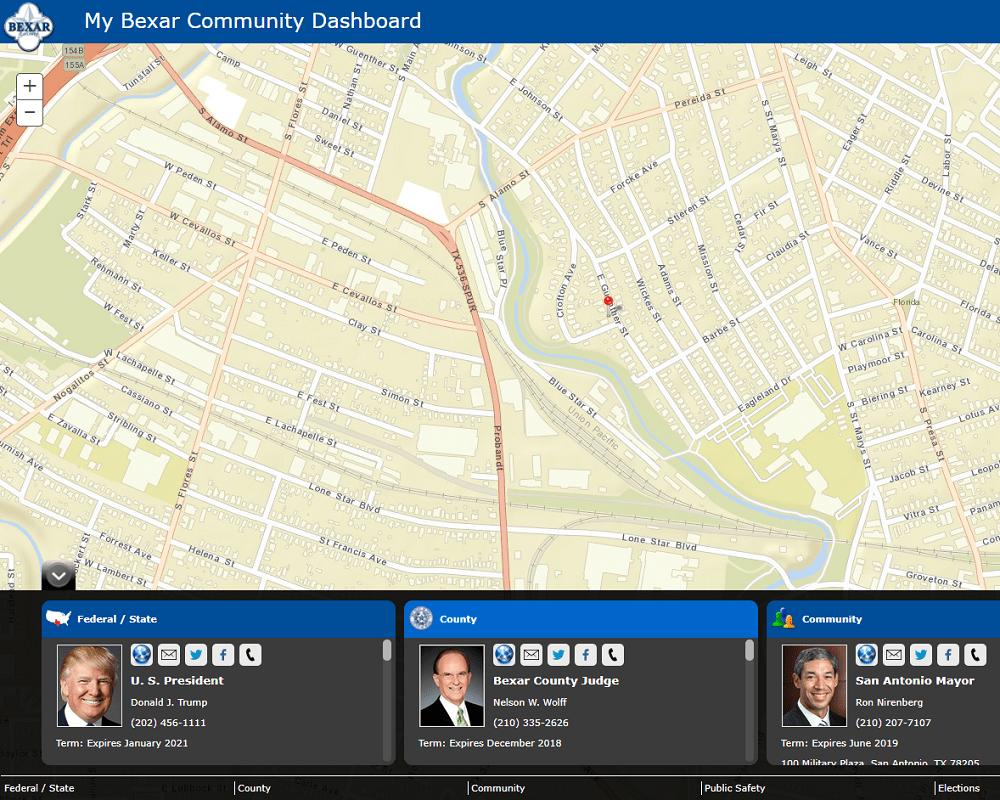Screen dimensions: 1000x800
Task: Open Ron Nirenberg's Facebook page
Action: click(947, 655)
